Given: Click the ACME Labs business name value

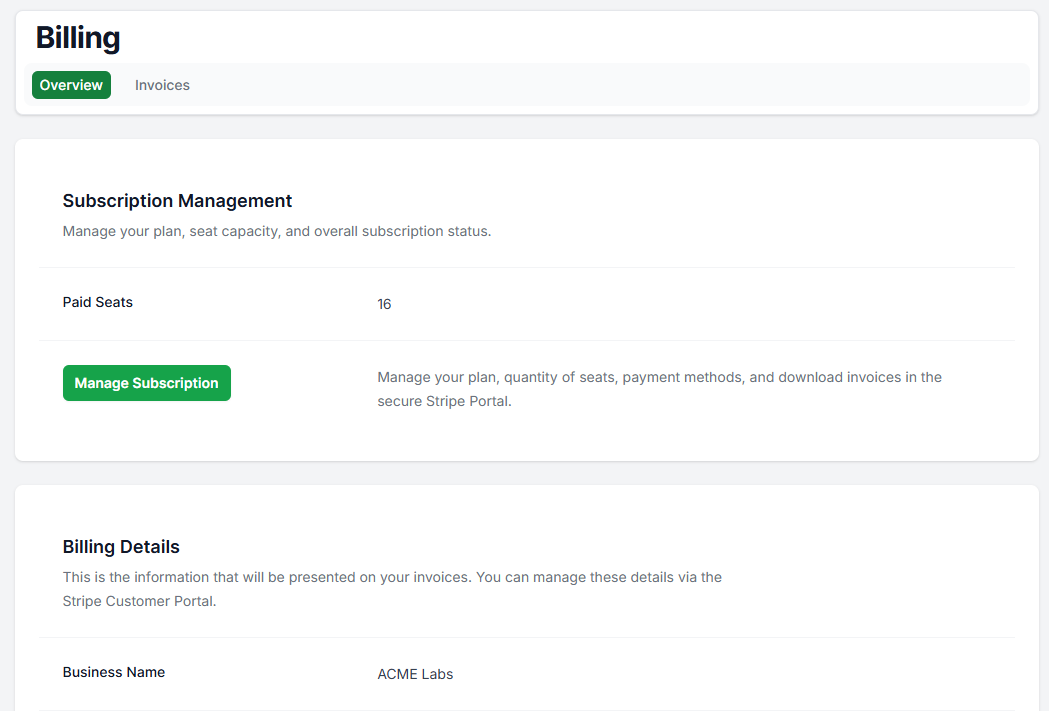Looking at the screenshot, I should (415, 674).
